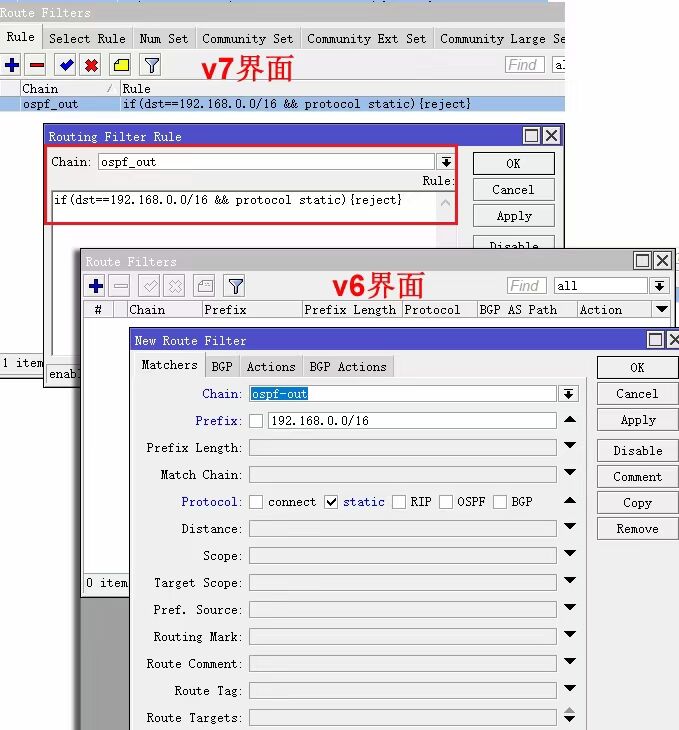Viewport: 679px width, 730px height.
Task: Click the blue plus add icon in v7 toolbar
Action: coord(12,65)
